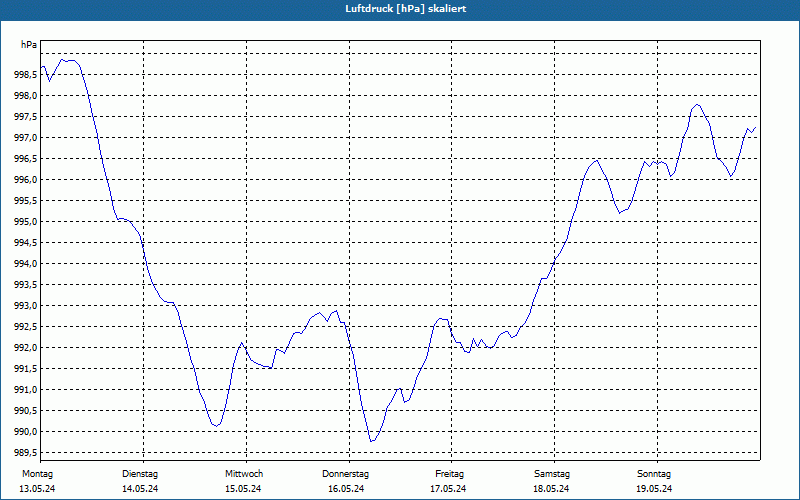Click the chart title 'Luftdruck [hPa] skaliert'
Viewport: 800px width, 500px height.
(406, 9)
